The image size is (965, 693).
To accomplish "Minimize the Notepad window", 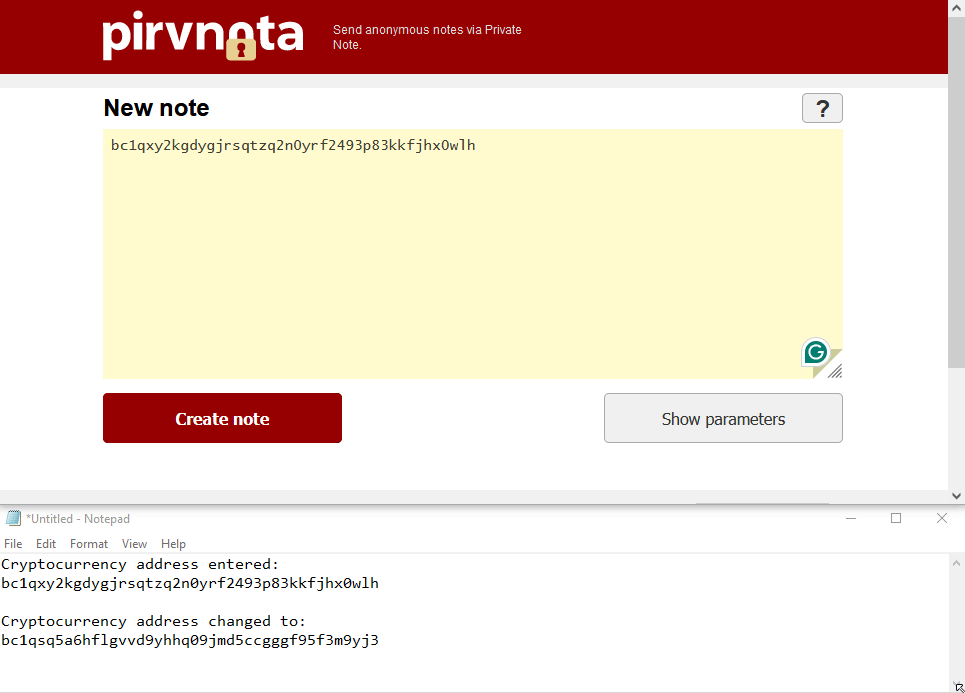I will click(x=850, y=518).
